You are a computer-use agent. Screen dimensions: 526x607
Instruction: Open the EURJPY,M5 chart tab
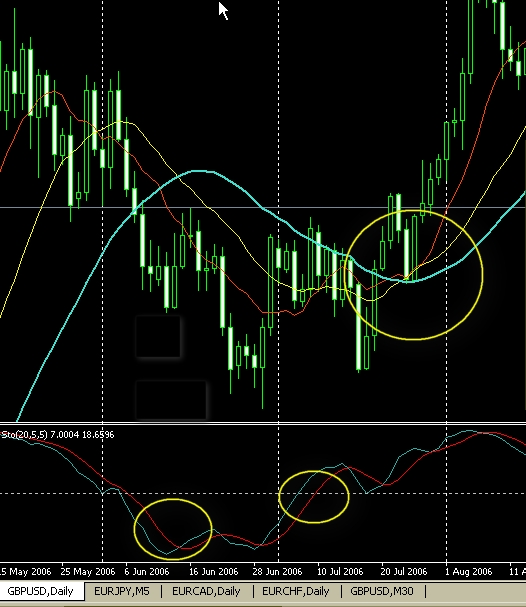point(122,591)
